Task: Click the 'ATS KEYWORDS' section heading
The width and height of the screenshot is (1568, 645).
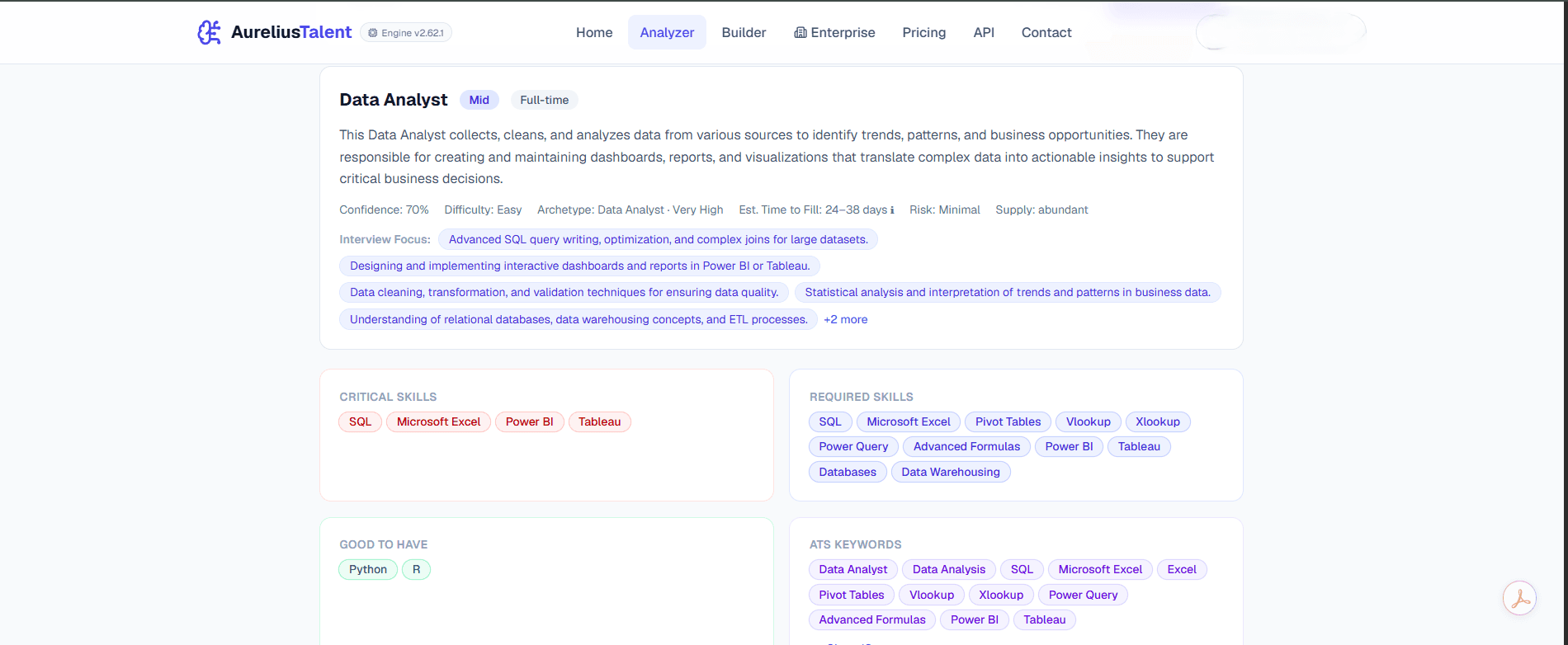Action: [855, 544]
